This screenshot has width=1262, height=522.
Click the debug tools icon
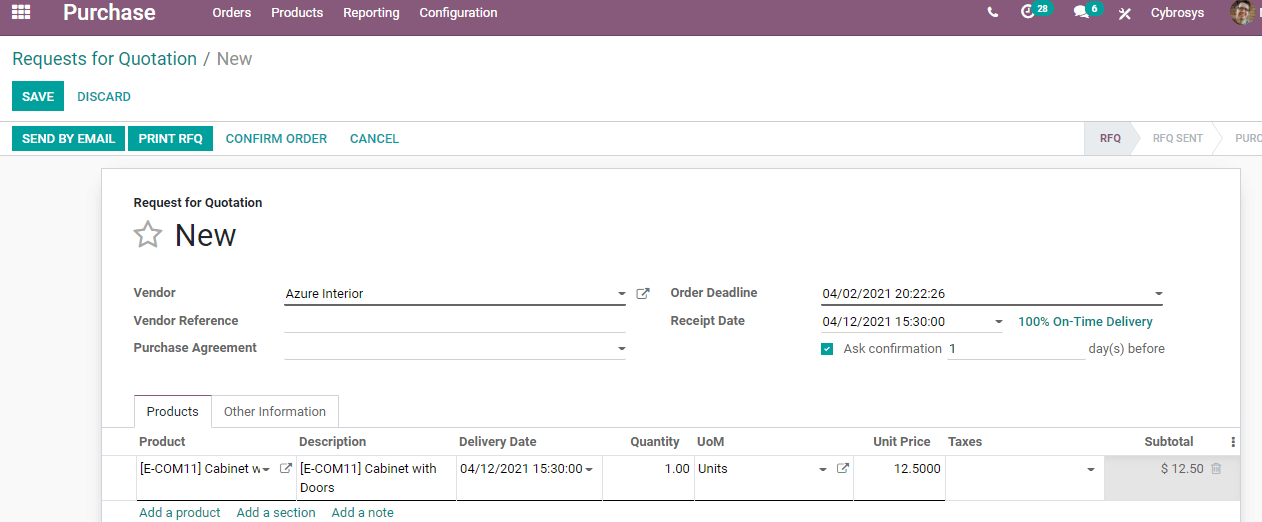coord(1125,13)
